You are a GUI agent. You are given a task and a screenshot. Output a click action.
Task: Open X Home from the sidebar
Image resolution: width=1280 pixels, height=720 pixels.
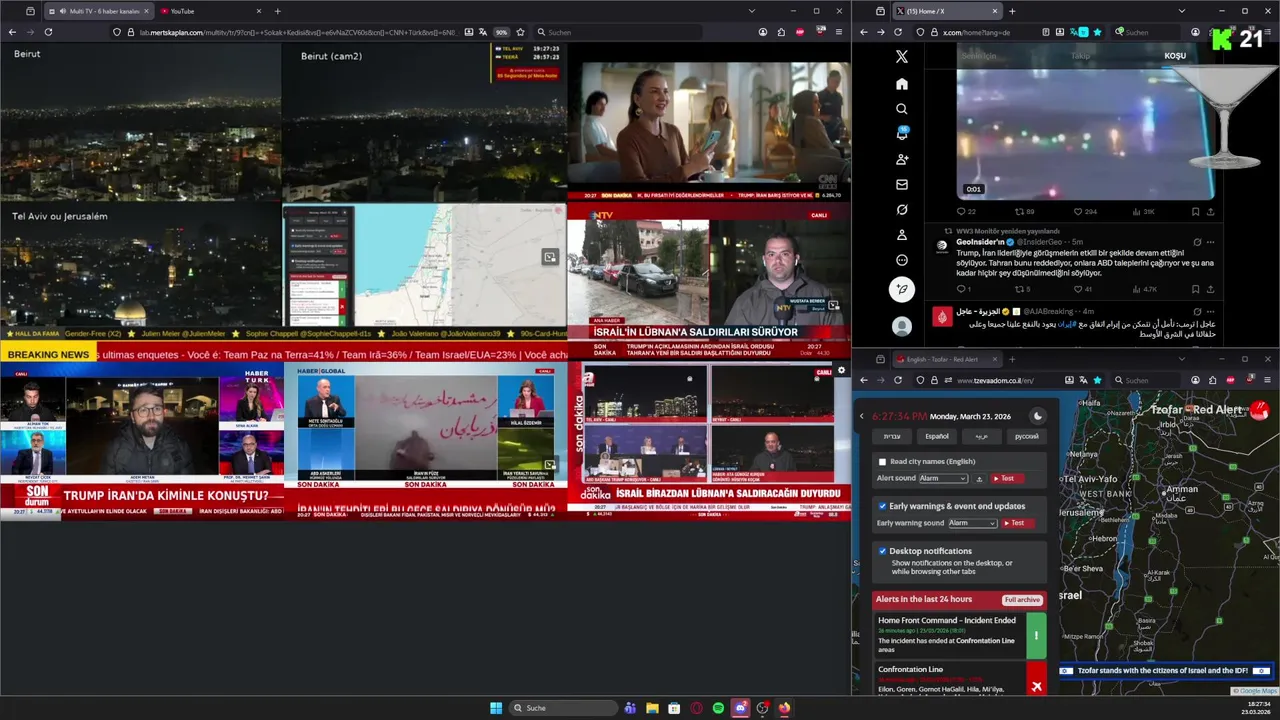pyautogui.click(x=901, y=84)
